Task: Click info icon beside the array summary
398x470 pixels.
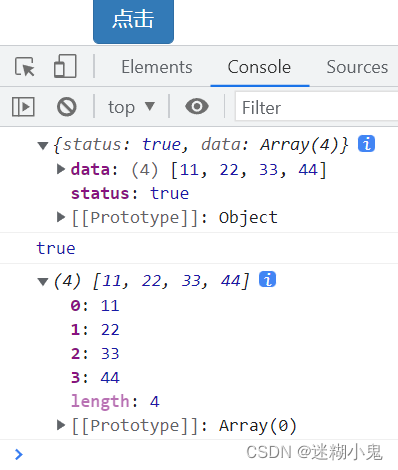Action: tap(267, 279)
